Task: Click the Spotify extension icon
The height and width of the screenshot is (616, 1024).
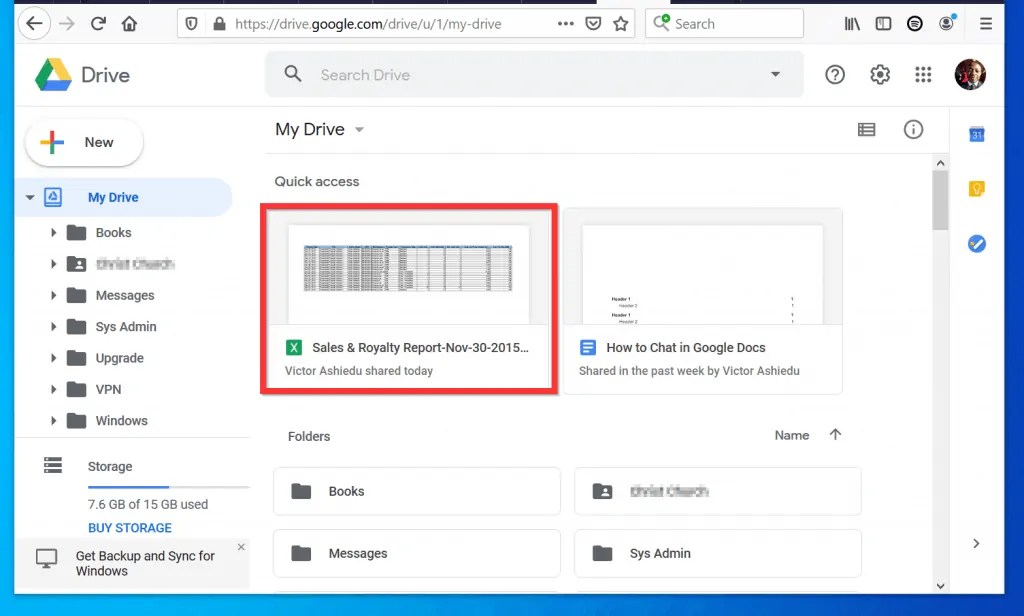Action: click(x=914, y=22)
